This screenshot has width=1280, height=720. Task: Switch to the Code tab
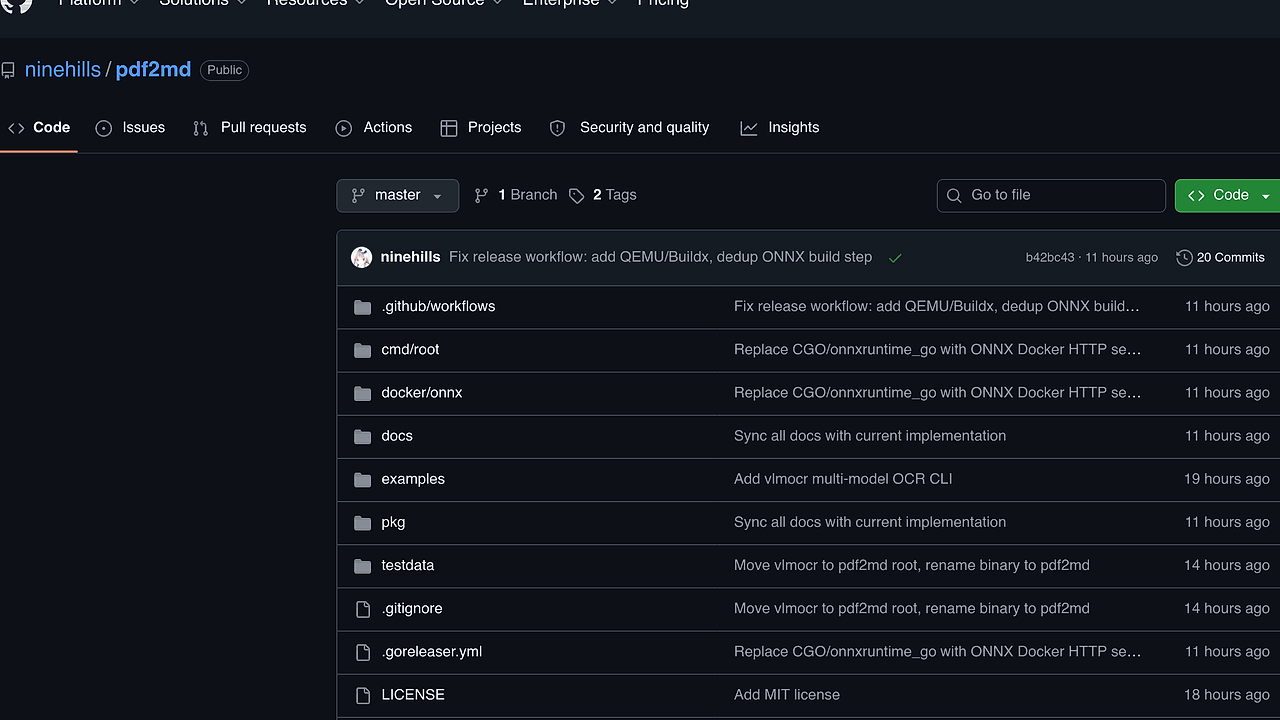click(x=39, y=128)
